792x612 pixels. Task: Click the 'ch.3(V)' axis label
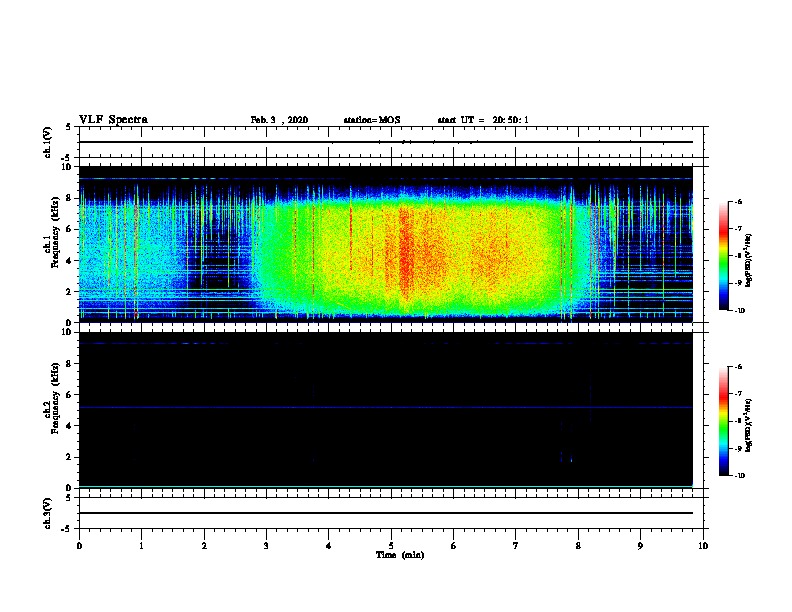[x=47, y=513]
